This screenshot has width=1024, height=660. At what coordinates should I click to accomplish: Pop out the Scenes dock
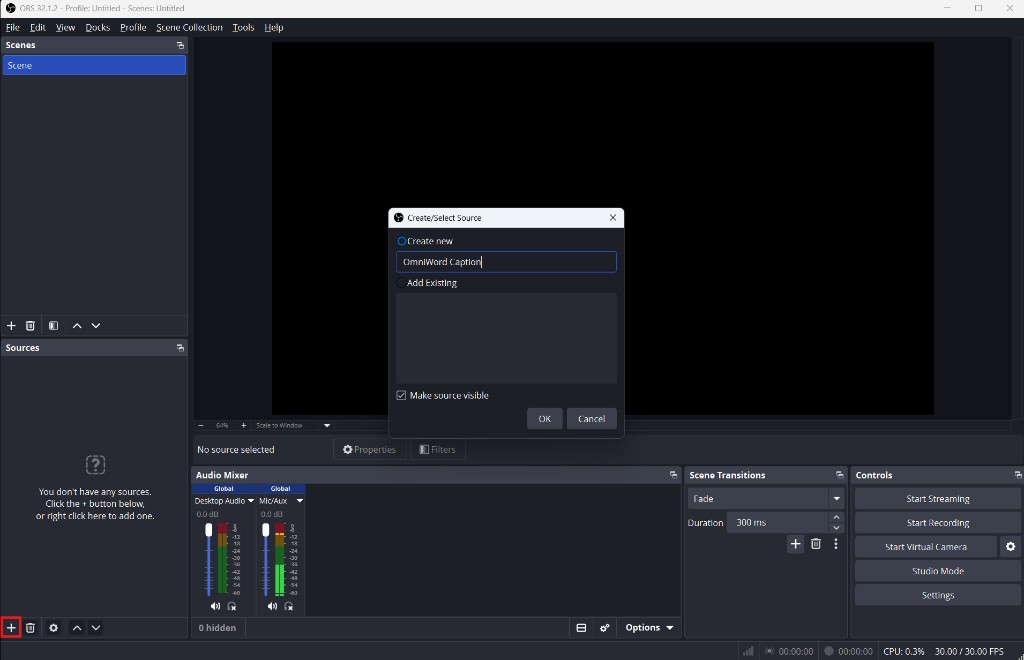click(x=180, y=45)
